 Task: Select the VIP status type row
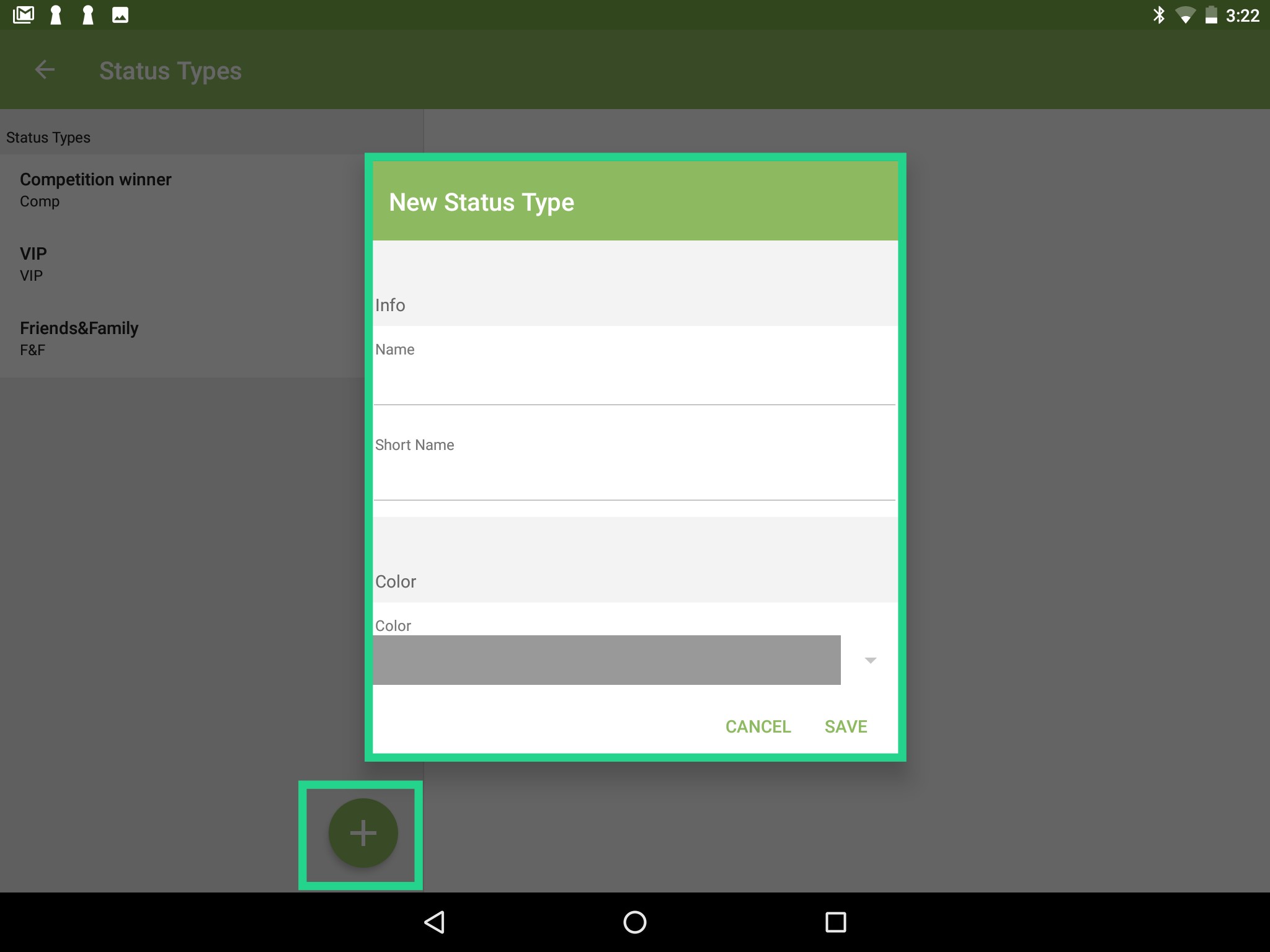point(182,265)
